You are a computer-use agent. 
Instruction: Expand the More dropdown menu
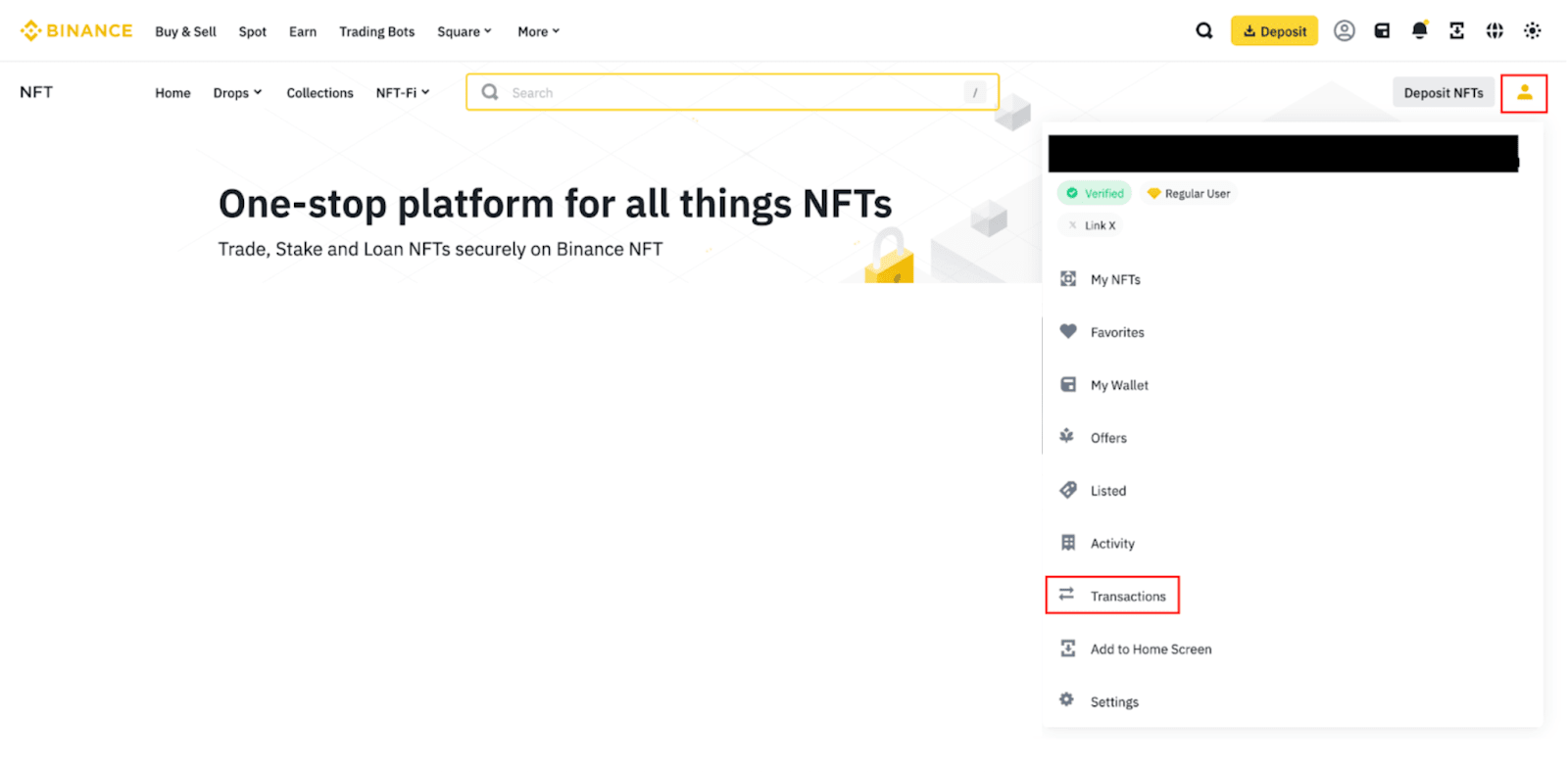pos(538,31)
